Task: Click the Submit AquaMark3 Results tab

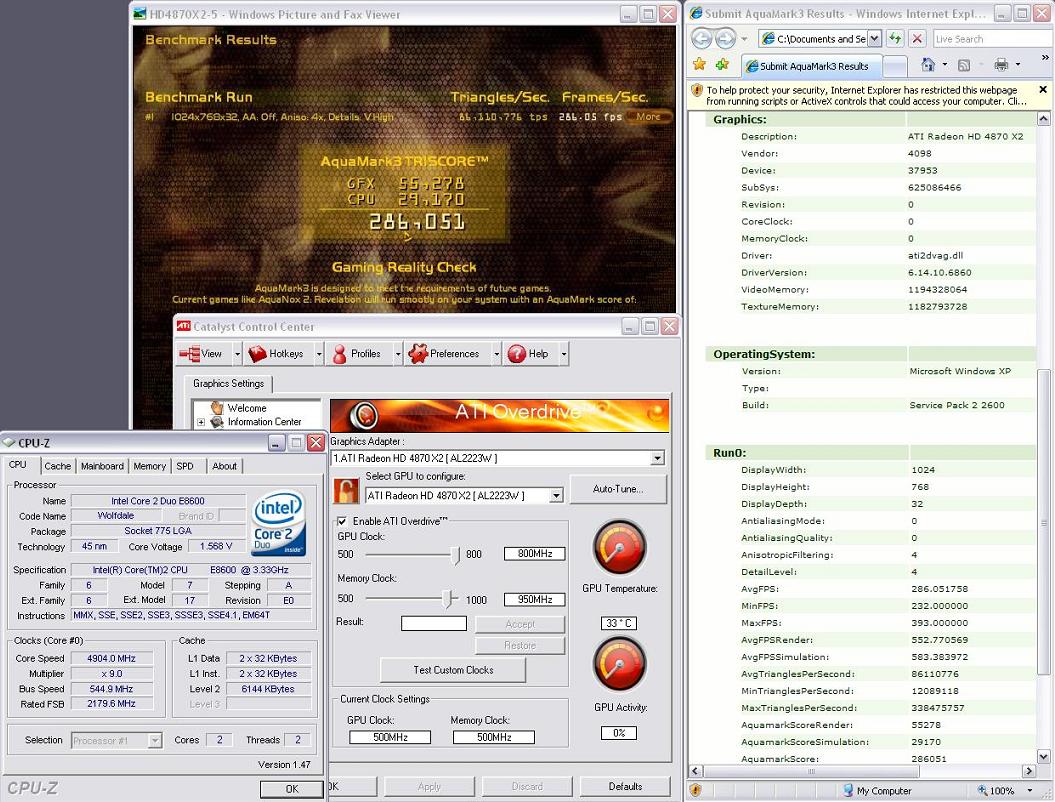Action: tap(809, 66)
